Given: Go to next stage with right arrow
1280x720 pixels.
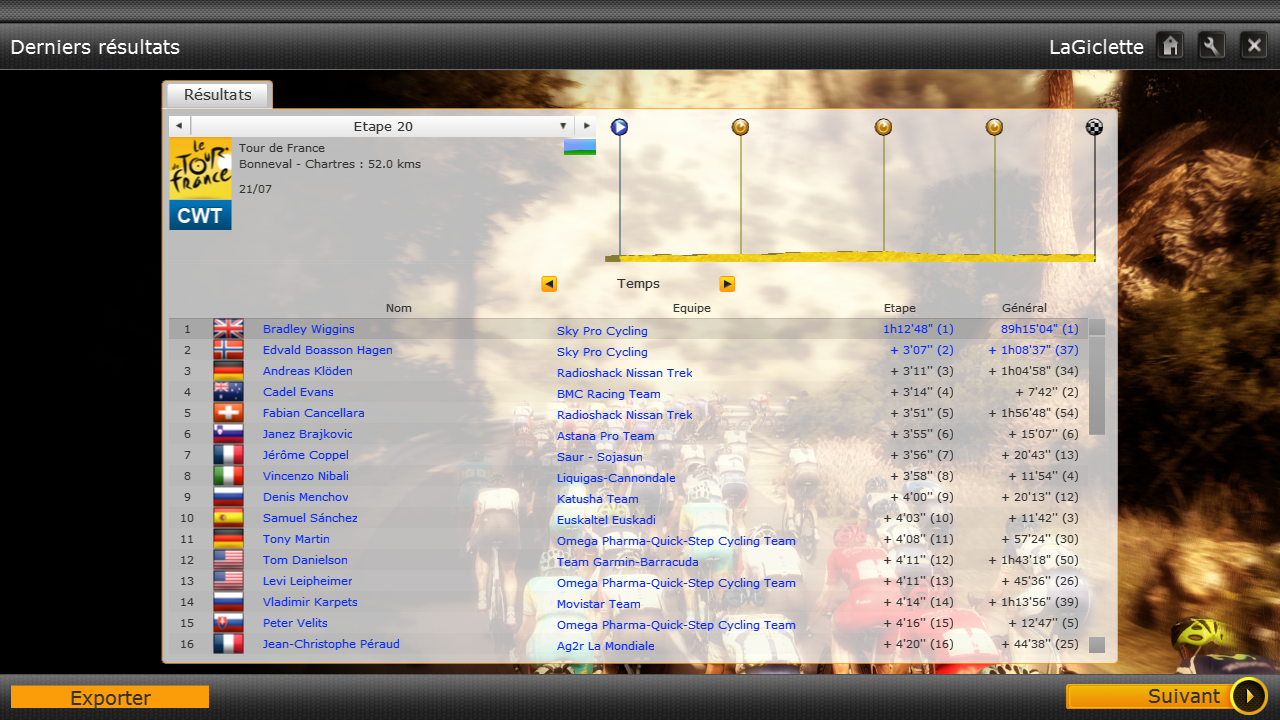Looking at the screenshot, I should pos(586,126).
